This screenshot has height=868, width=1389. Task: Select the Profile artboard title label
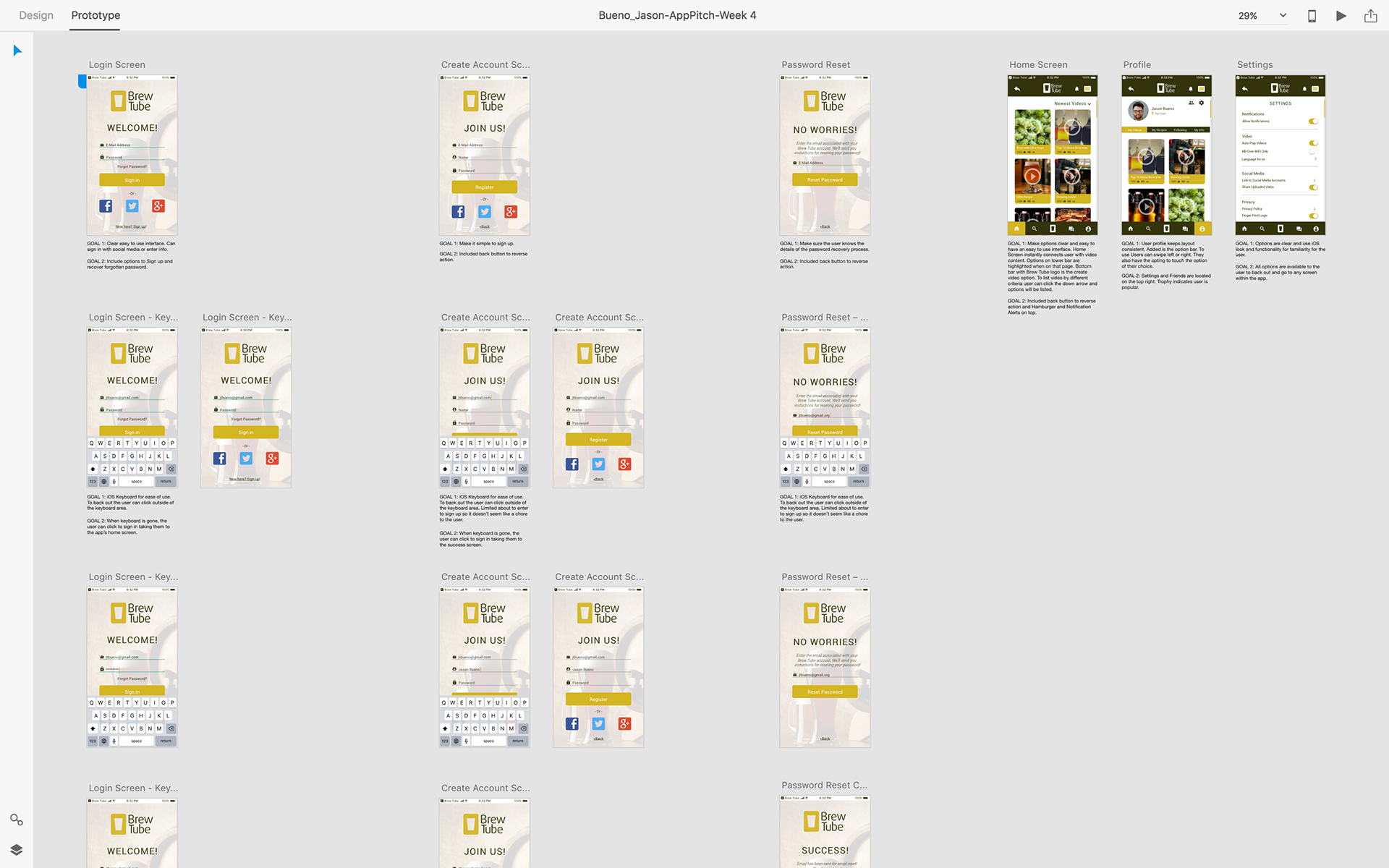tap(1137, 64)
